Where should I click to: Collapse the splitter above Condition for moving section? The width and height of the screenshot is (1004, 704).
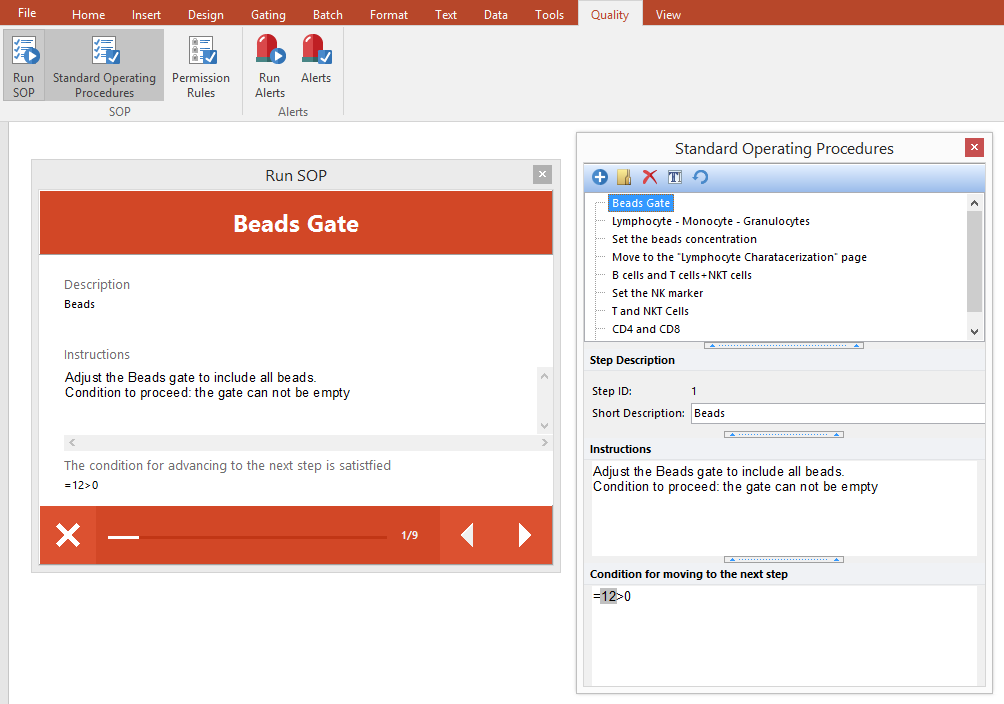(x=784, y=560)
